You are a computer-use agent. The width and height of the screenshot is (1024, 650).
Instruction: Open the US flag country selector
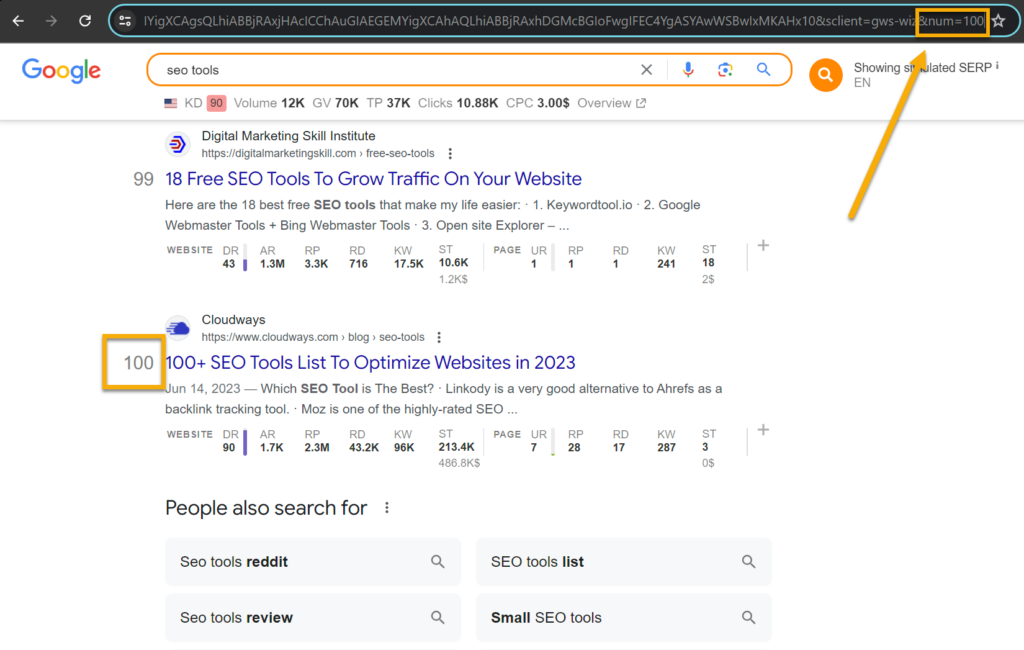click(x=170, y=102)
